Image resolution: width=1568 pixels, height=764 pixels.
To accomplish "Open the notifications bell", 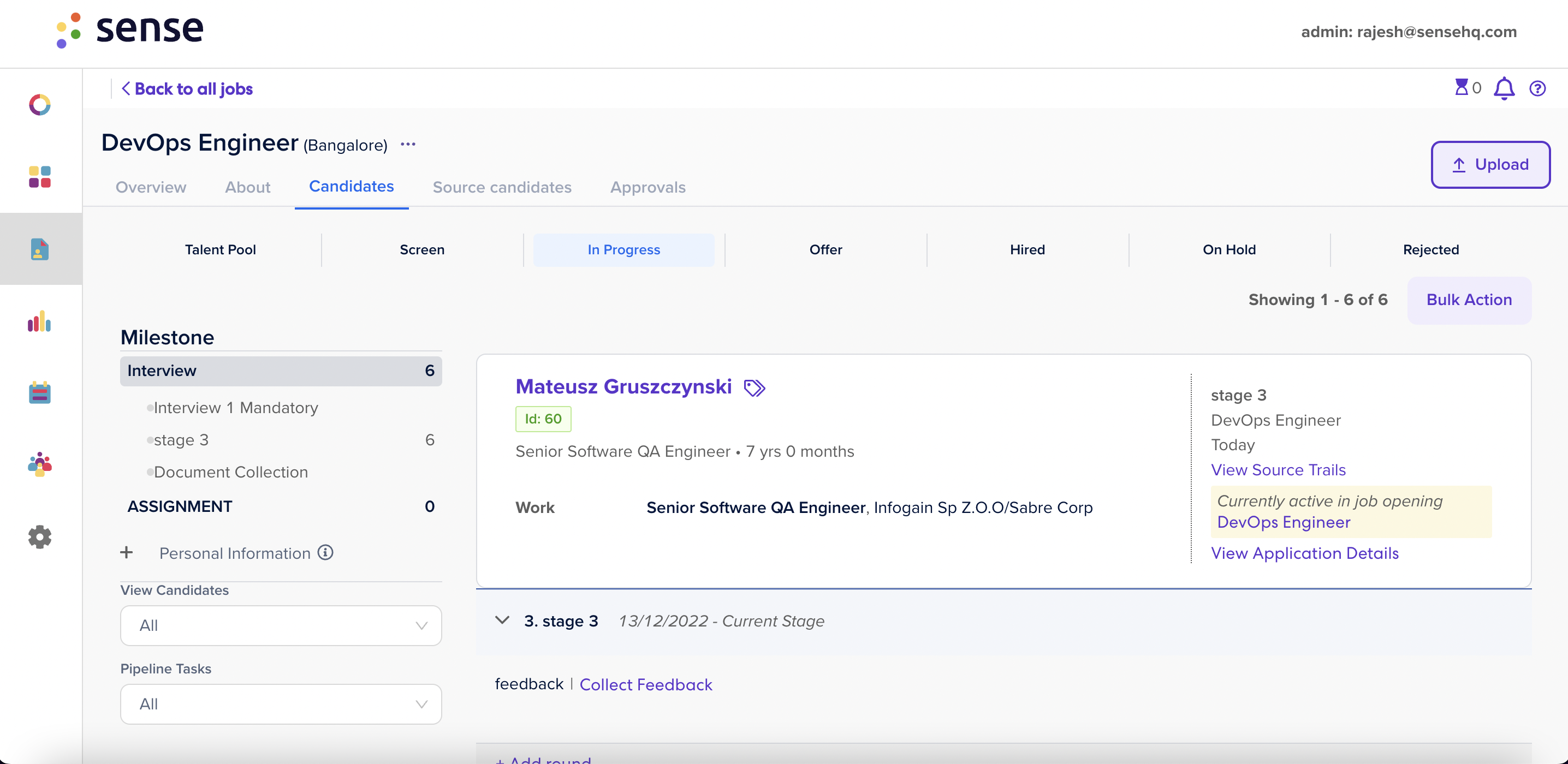I will (1504, 89).
